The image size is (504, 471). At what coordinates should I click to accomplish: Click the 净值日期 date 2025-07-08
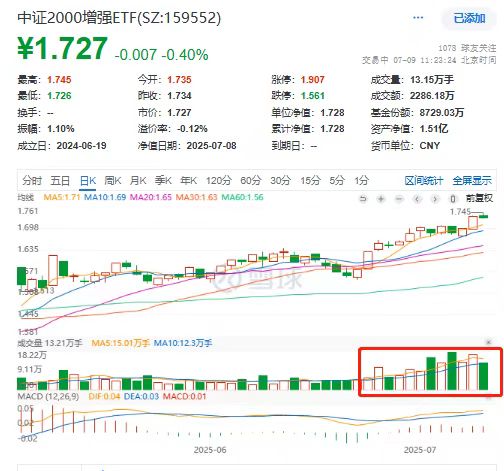[x=211, y=146]
